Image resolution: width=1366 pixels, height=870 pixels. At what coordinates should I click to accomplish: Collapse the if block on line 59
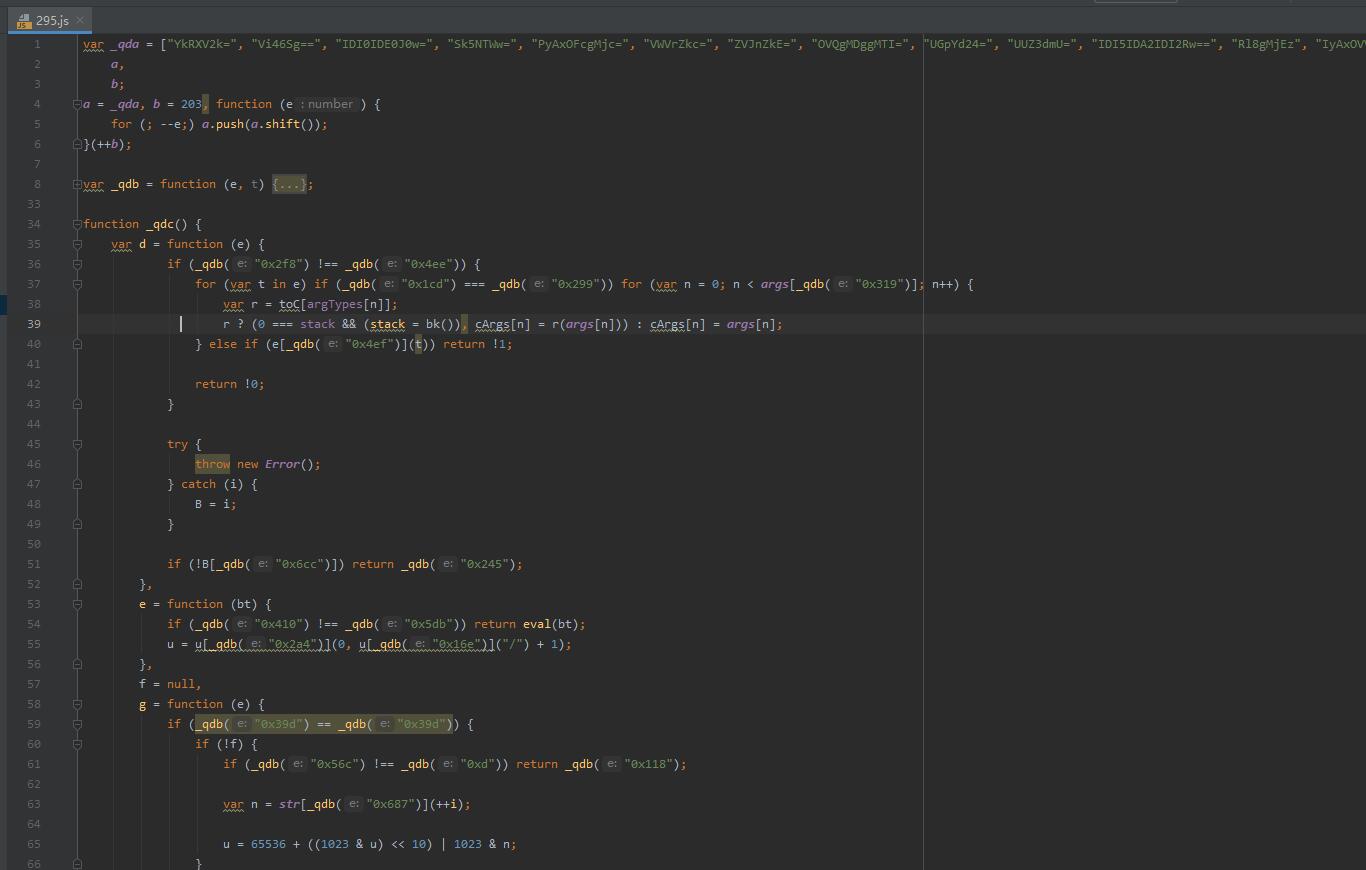point(77,724)
